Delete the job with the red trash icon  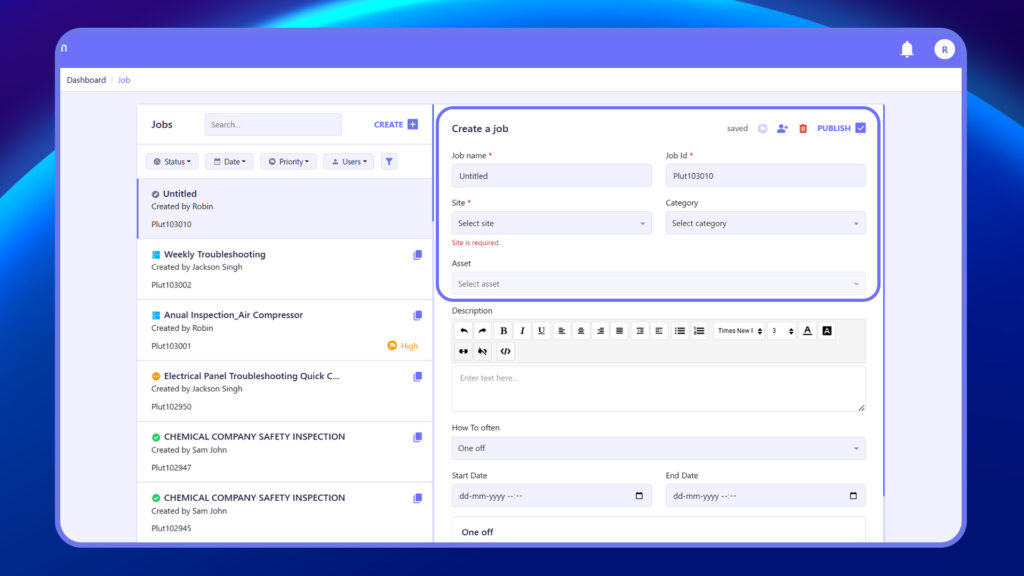click(x=803, y=129)
